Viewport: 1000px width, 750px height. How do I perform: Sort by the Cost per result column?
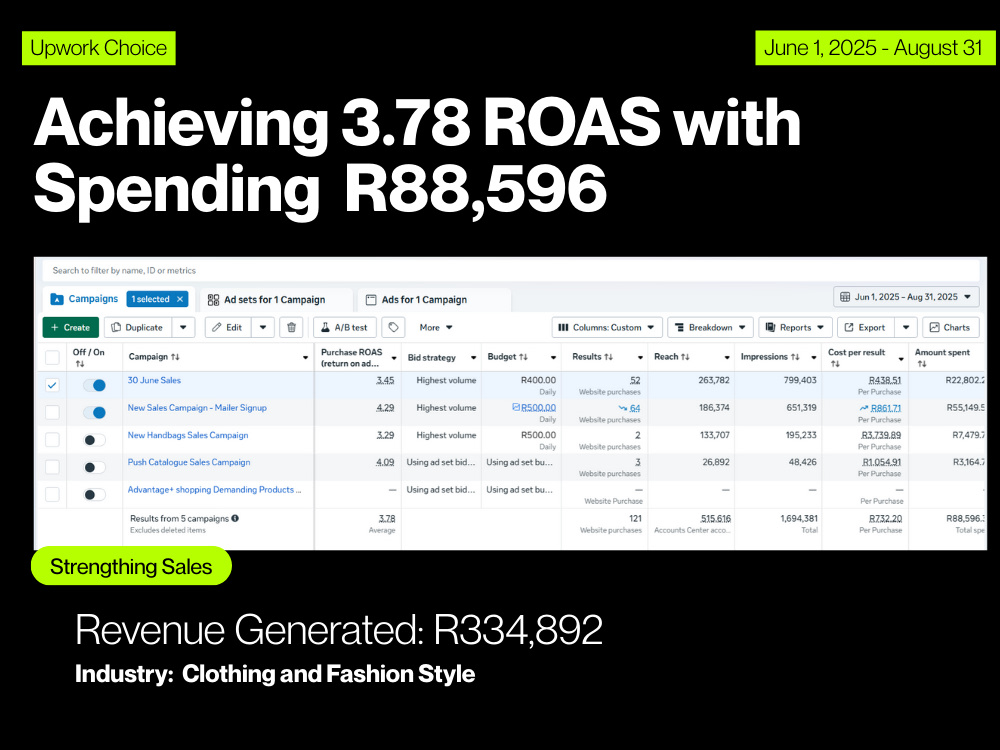pyautogui.click(x=857, y=357)
